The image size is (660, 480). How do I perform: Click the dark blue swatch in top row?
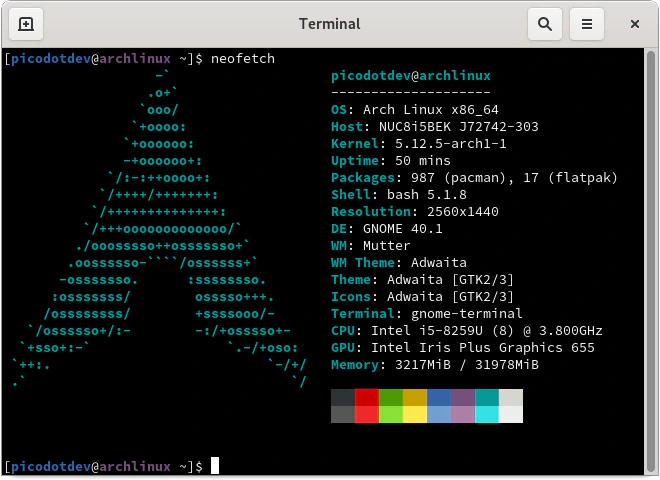(x=439, y=398)
